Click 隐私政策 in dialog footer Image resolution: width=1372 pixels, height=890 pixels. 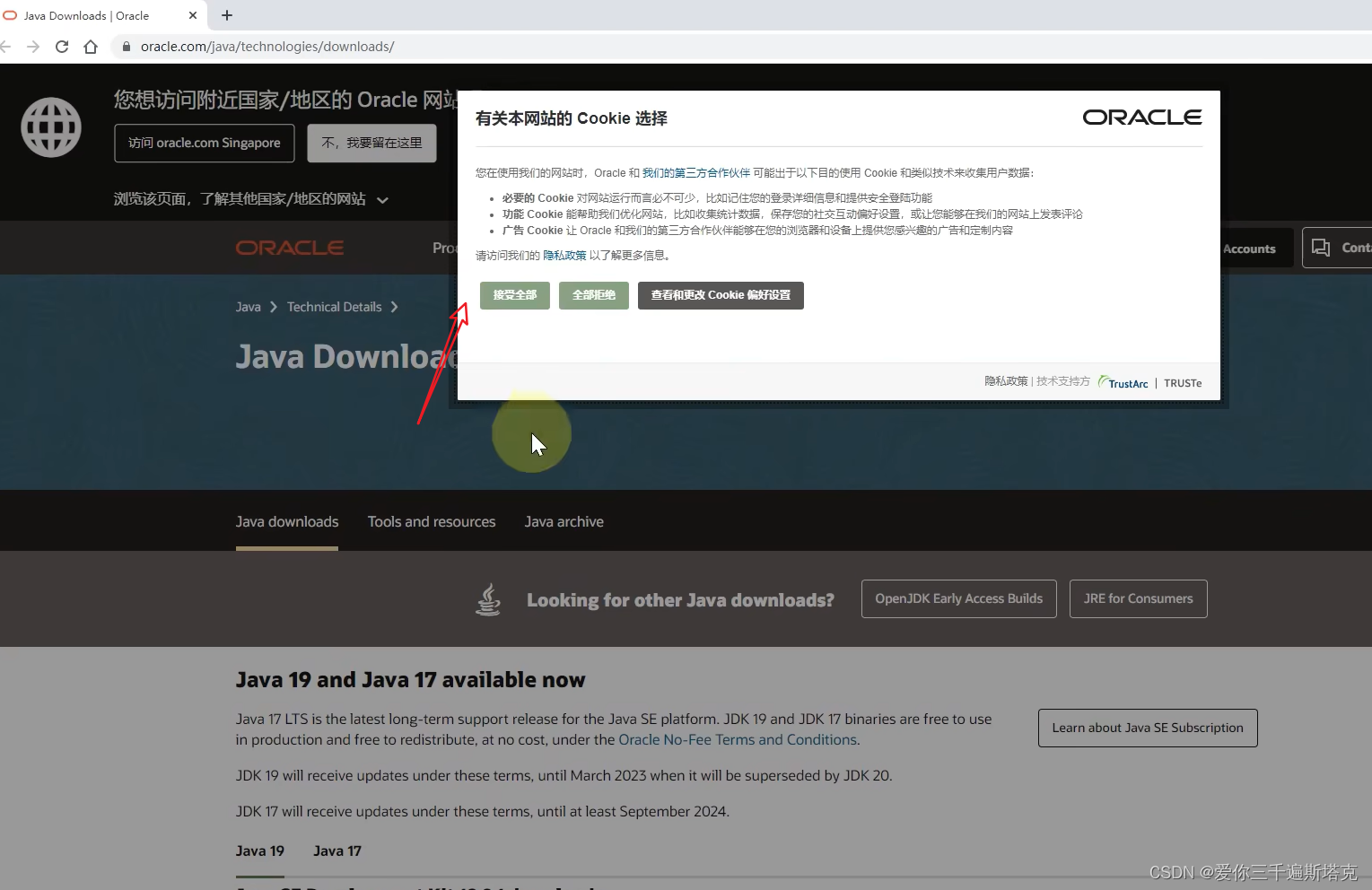[x=1006, y=381]
